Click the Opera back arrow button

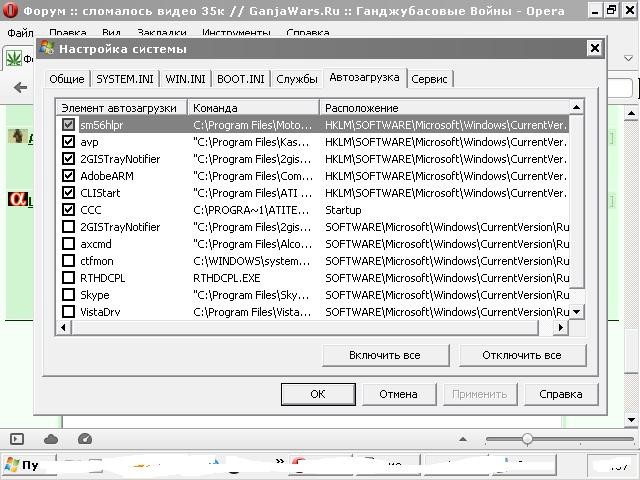tap(20, 87)
